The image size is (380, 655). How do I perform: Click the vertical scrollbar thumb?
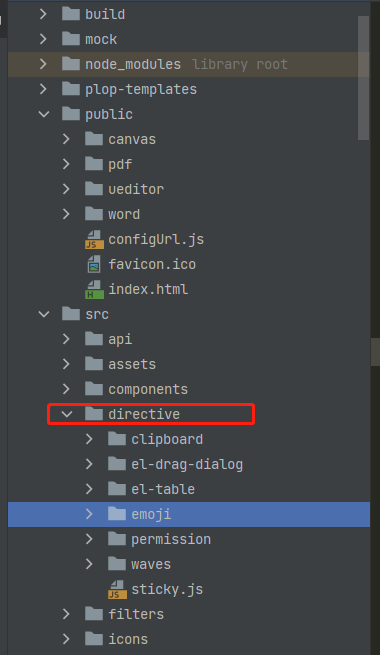(363, 78)
